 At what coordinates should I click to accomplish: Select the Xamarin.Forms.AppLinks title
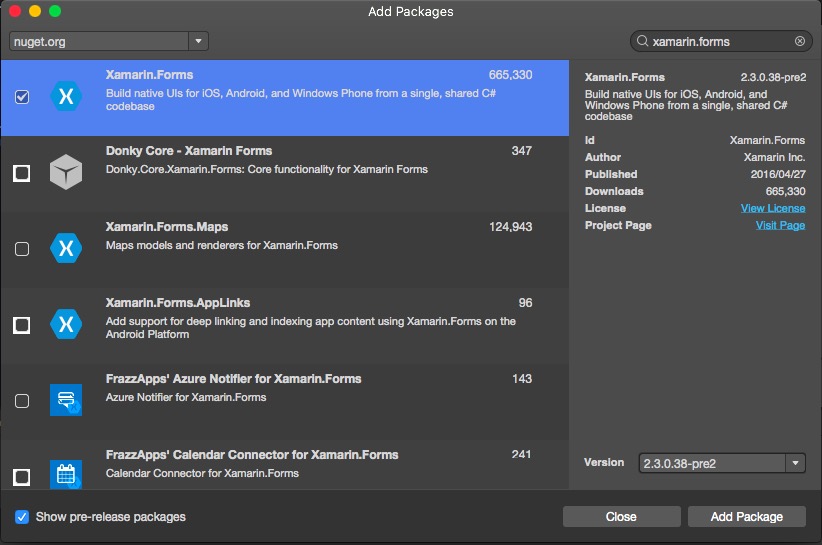pos(178,303)
